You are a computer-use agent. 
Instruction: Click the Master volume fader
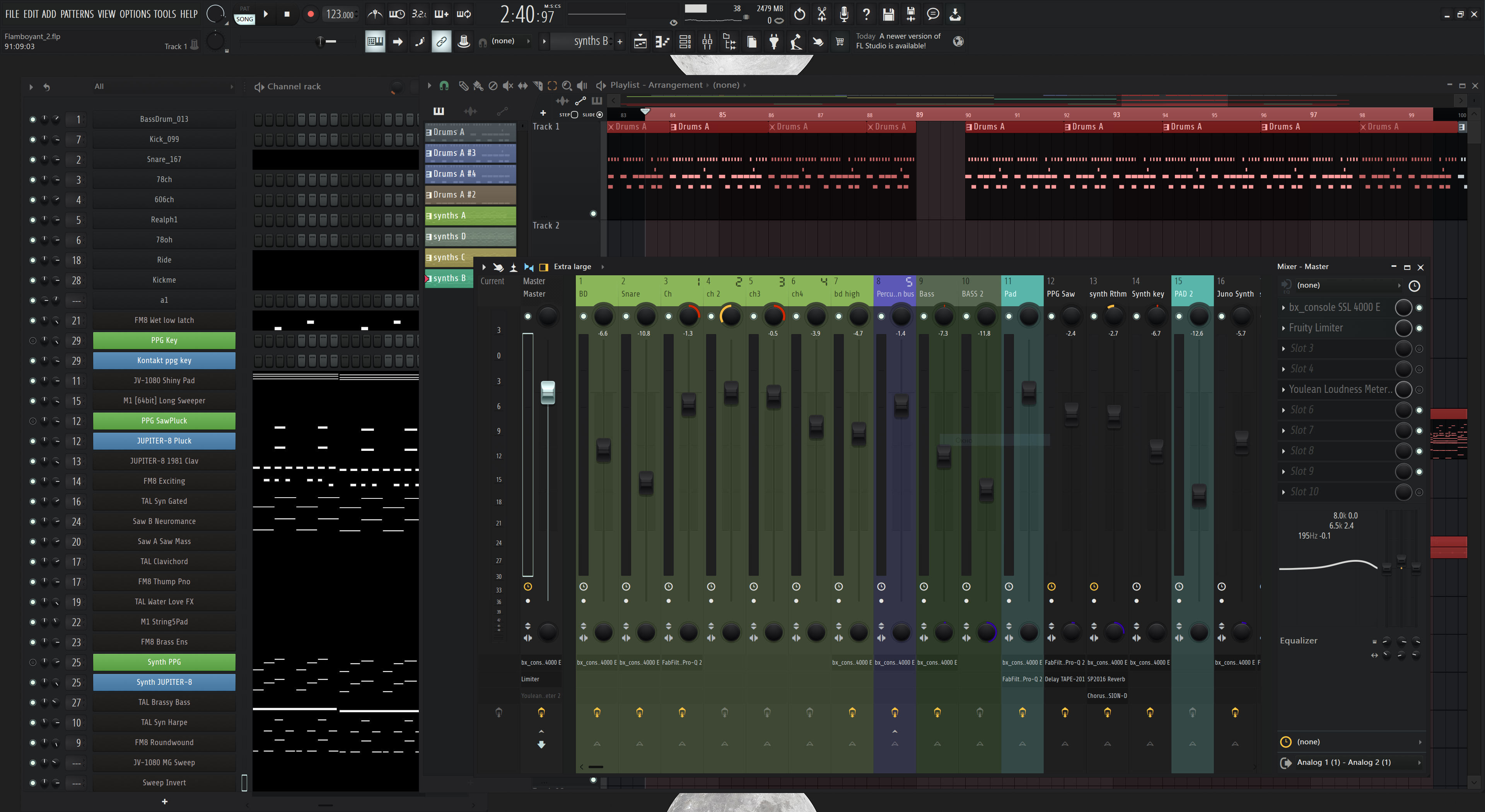coord(547,392)
